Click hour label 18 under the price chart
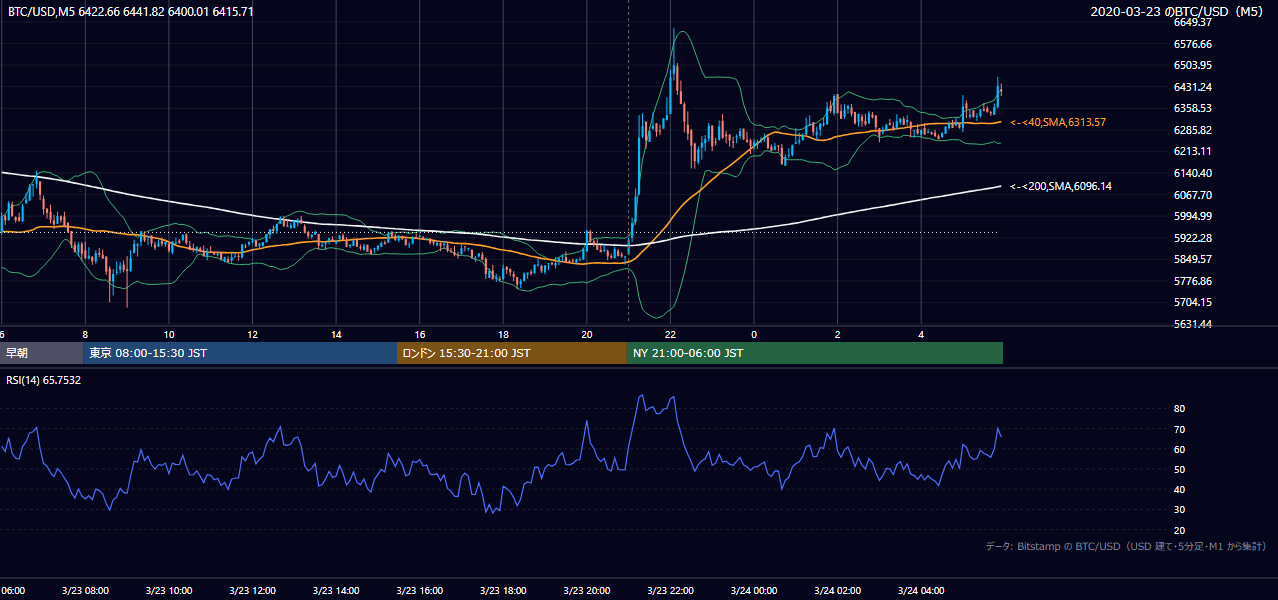The height and width of the screenshot is (600, 1278). [x=503, y=334]
